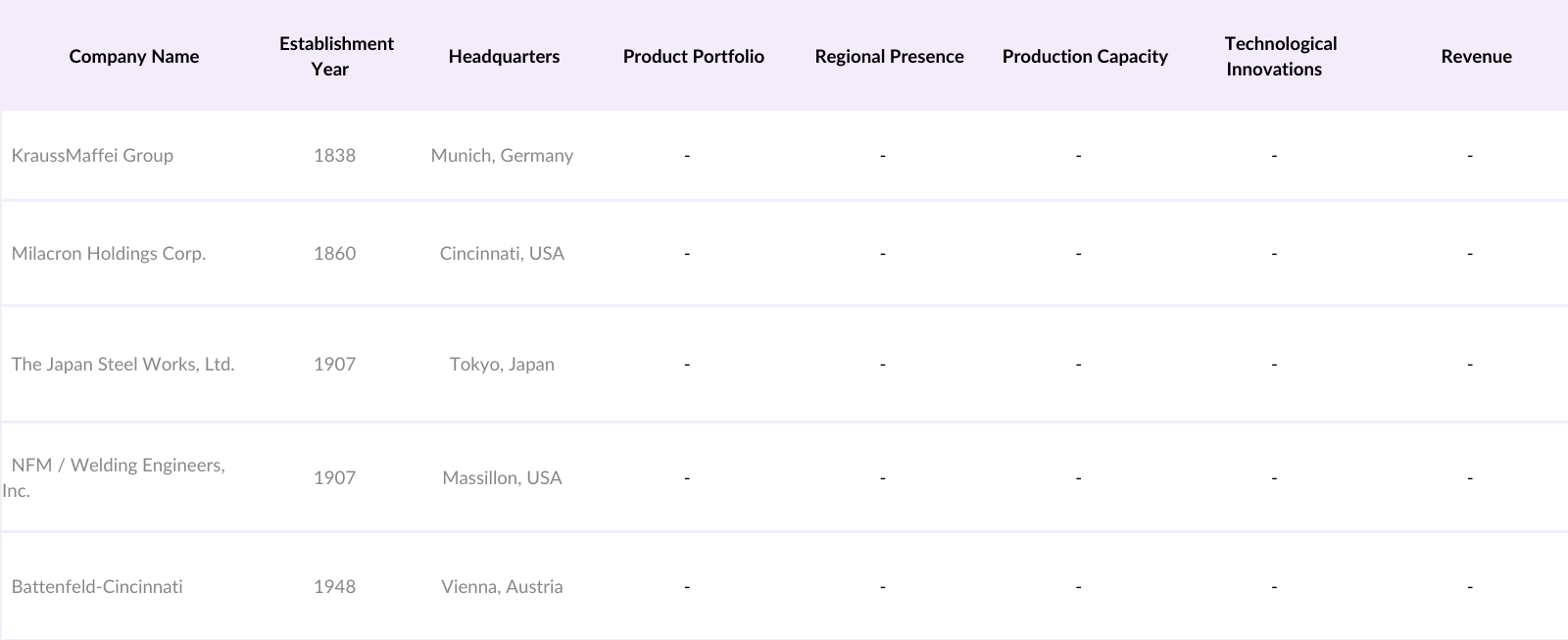Click the 1907 year for NFM row
Viewport: 1568px width, 640px height.
point(334,477)
